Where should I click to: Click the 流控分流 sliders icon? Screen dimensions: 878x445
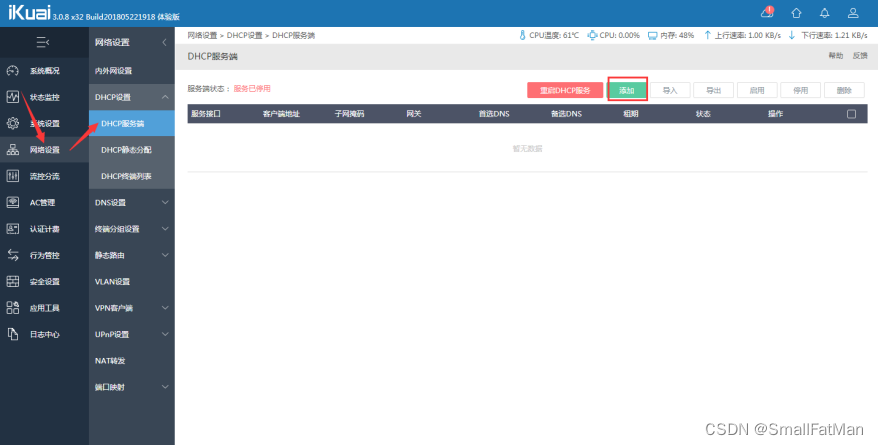13,176
